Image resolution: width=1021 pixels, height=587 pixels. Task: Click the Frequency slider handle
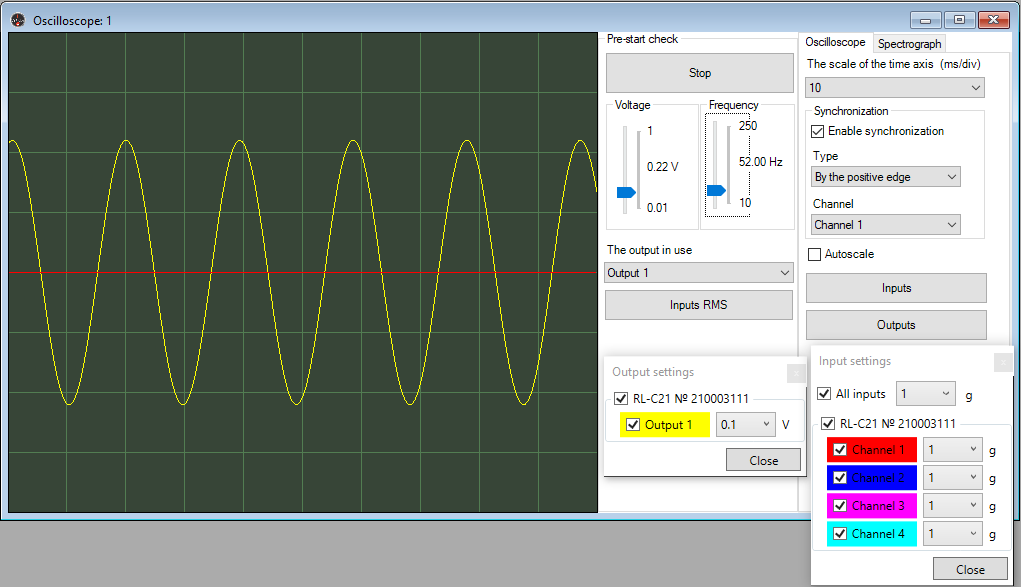coord(716,190)
